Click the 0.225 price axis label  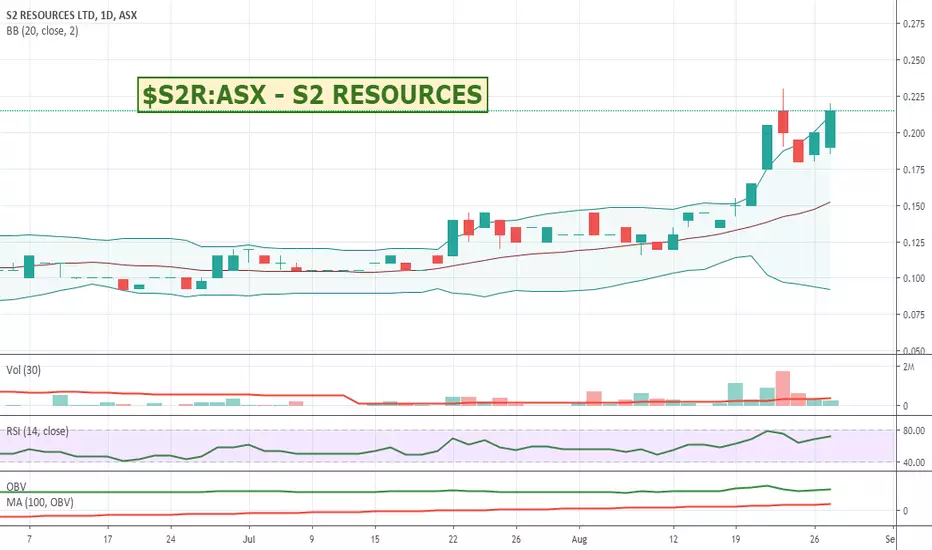point(914,97)
